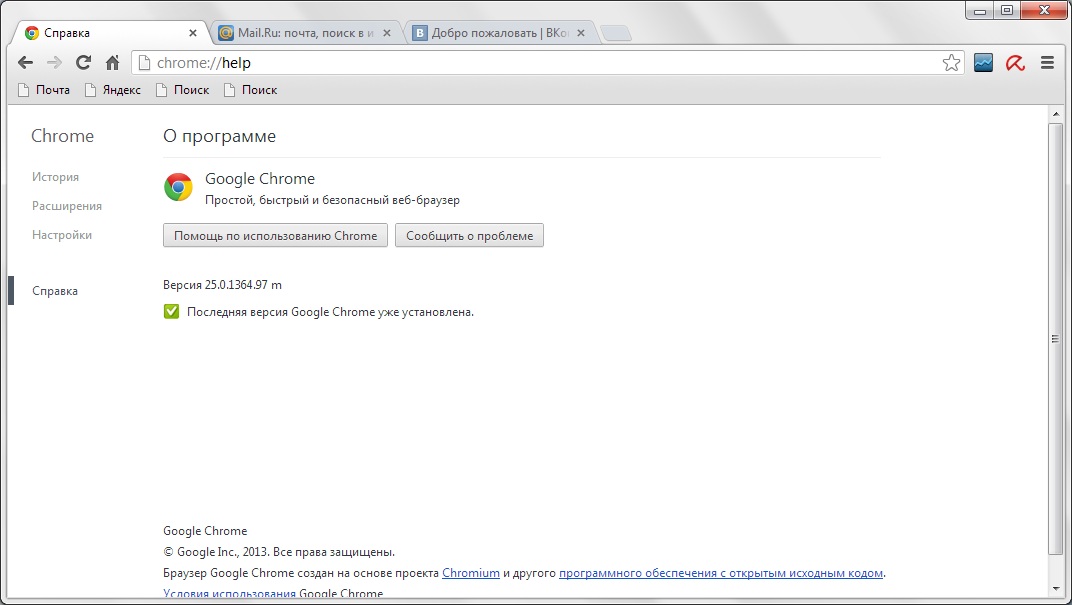Open the first Поиск bookmark
Screen dimensions: 1072x605
point(183,90)
